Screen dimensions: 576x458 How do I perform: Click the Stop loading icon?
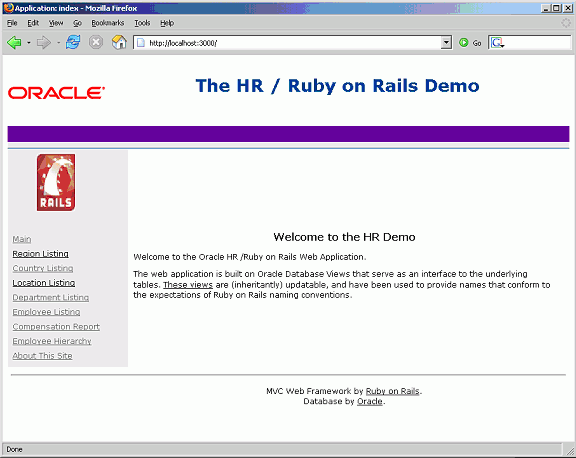96,42
